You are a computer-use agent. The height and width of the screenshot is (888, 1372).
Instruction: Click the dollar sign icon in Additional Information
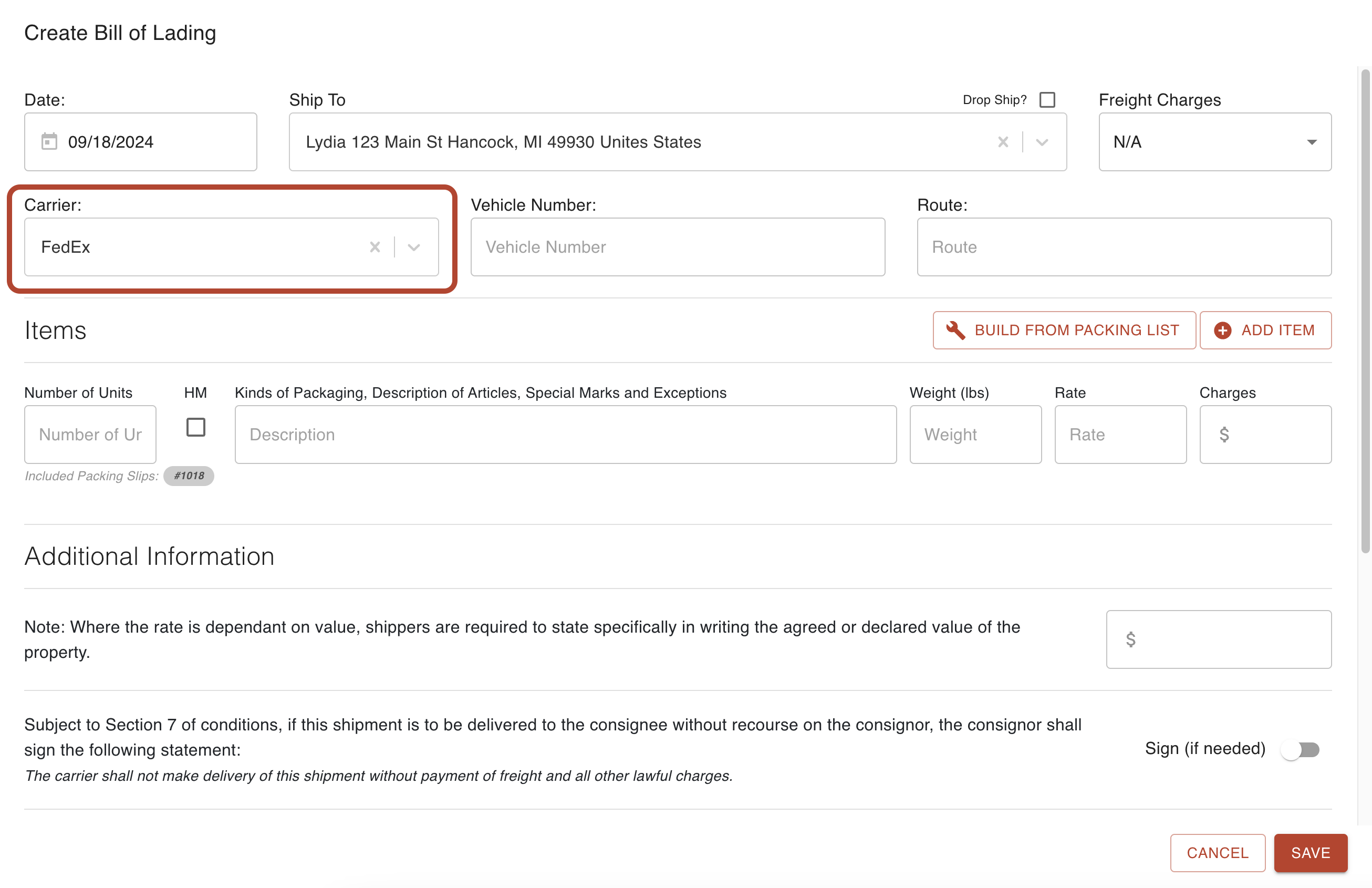point(1130,639)
